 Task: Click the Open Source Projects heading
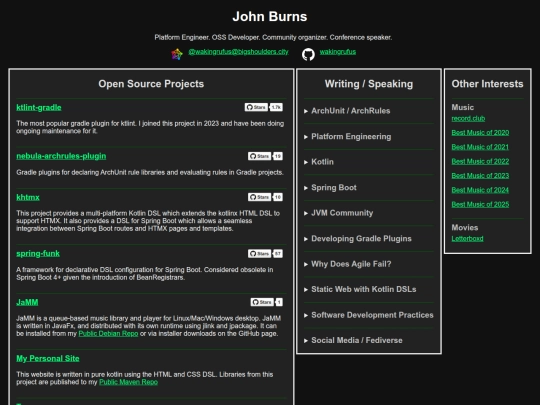point(151,84)
